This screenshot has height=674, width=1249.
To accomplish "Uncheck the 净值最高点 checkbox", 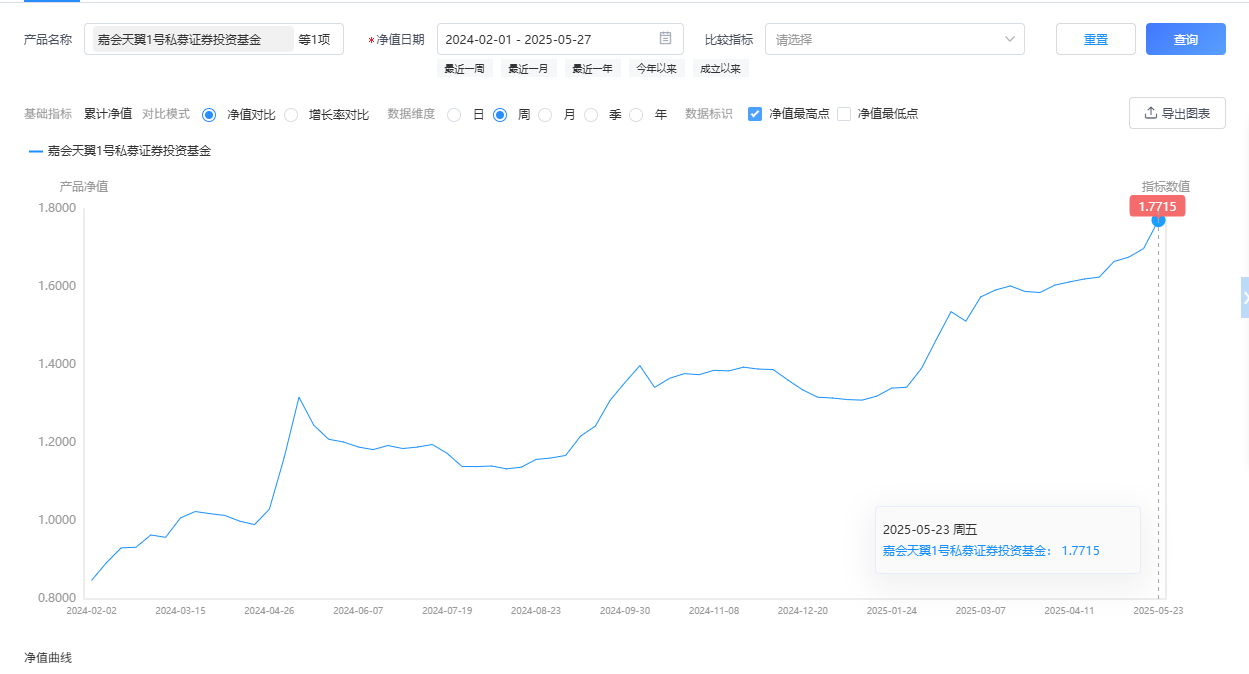I will coord(755,114).
